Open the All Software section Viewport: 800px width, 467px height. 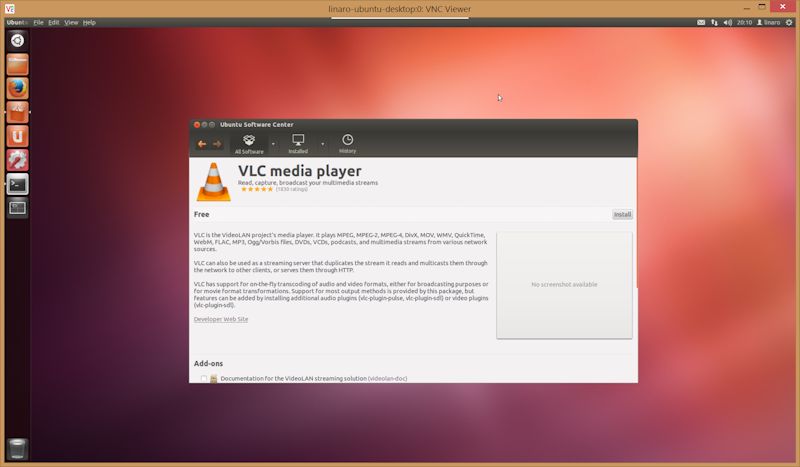tap(249, 144)
